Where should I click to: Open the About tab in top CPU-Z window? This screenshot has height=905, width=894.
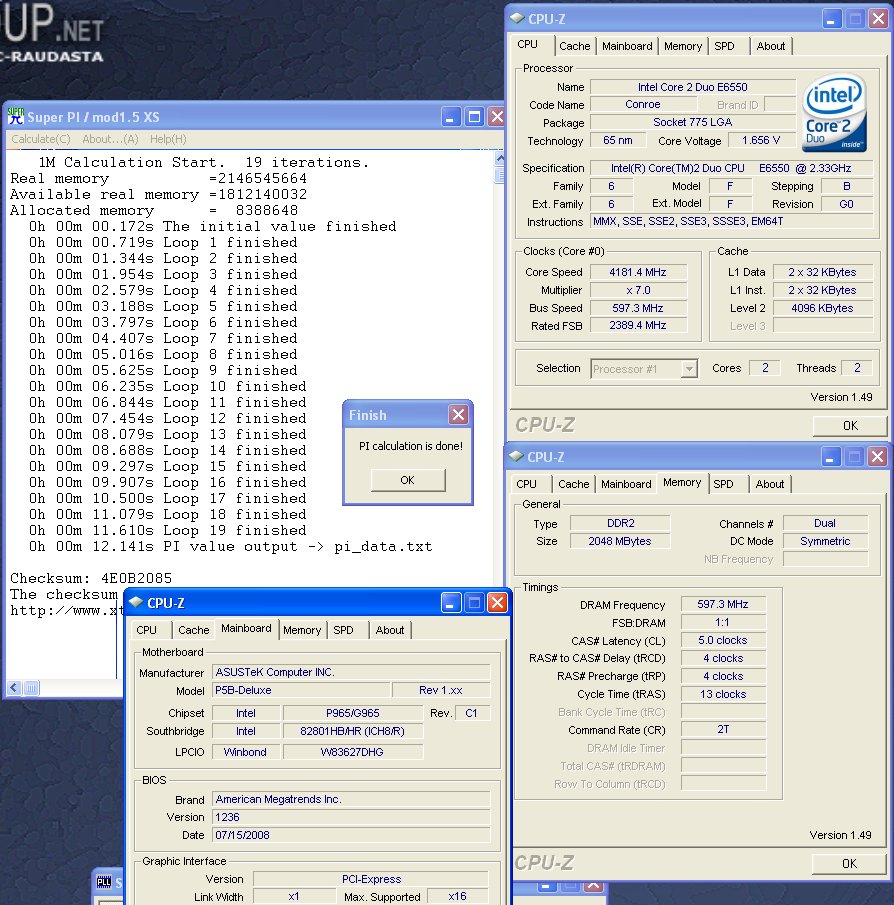[x=770, y=46]
